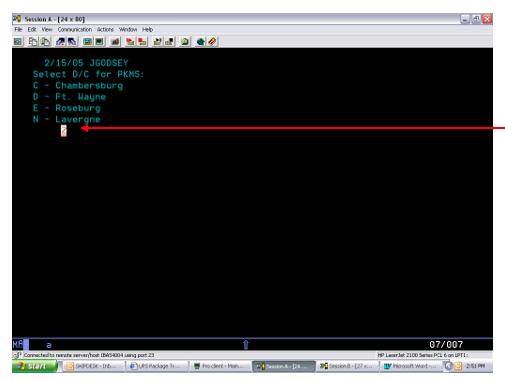Image resolution: width=505 pixels, height=380 pixels.
Task: Click the system tray mail icon
Action: tap(458, 366)
